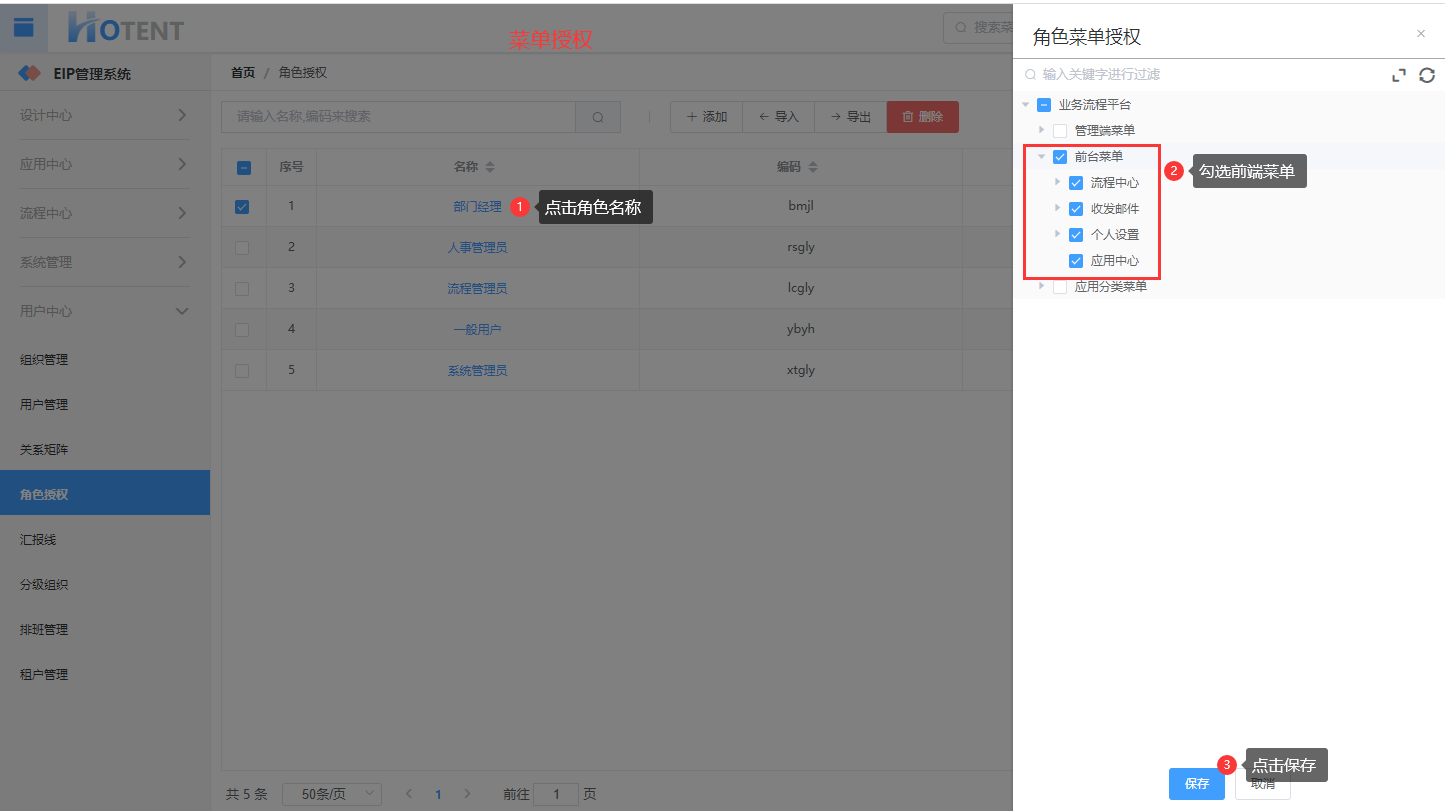Open the 系统管理员 role link
This screenshot has height=811, width=1445.
(477, 371)
